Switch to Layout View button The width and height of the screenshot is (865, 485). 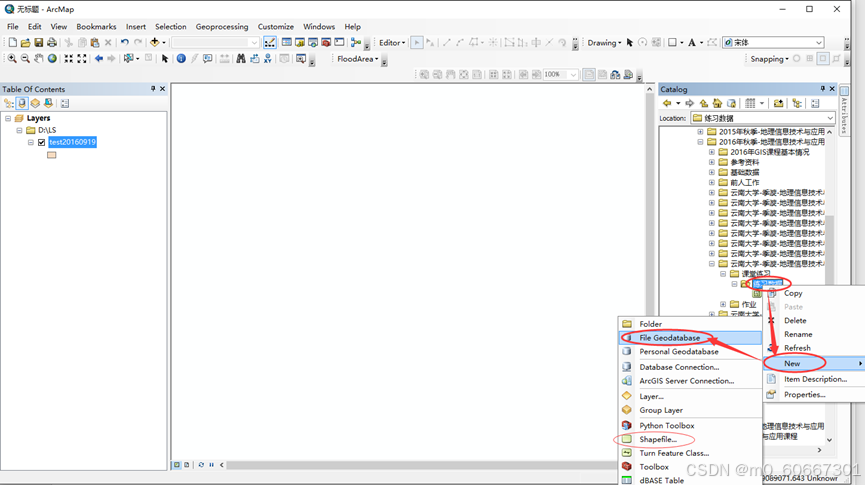186,465
